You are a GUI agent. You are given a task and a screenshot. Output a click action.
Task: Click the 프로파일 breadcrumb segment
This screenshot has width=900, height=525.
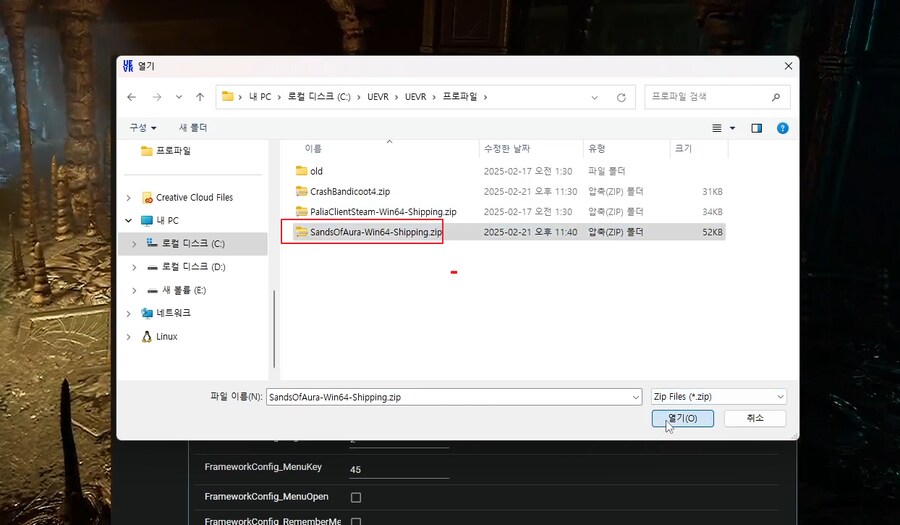[460, 97]
